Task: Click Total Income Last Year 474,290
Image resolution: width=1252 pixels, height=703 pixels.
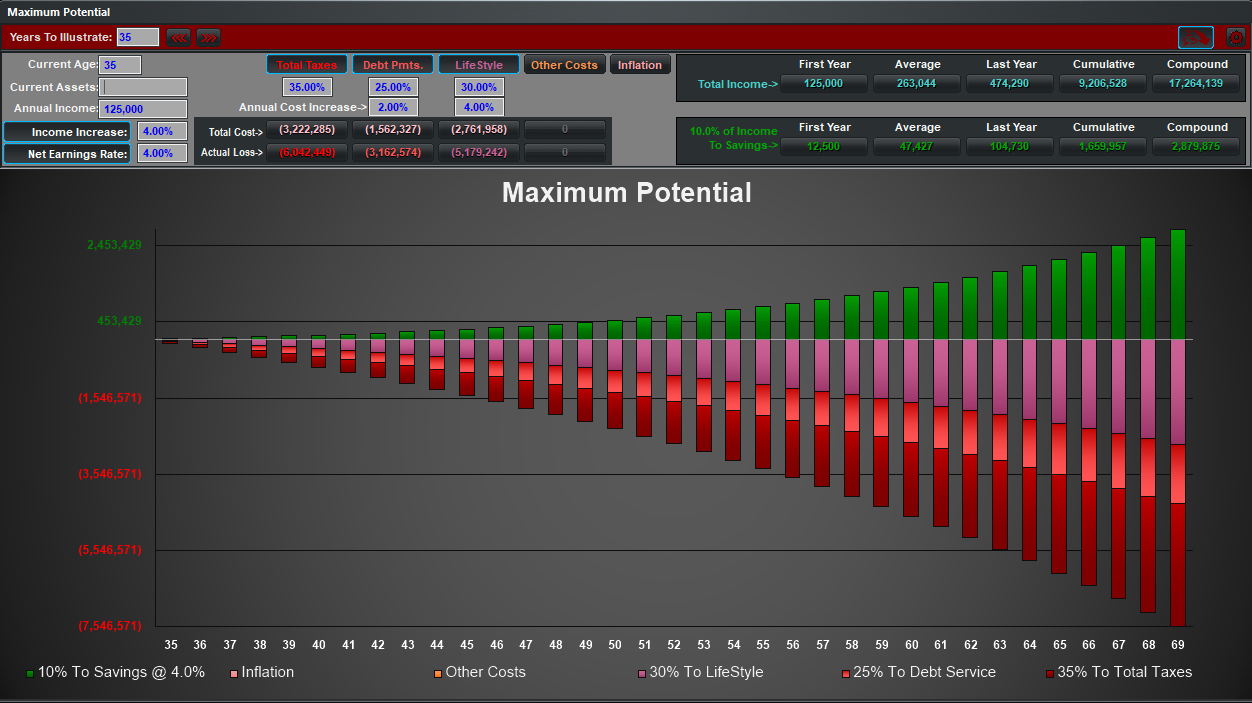Action: click(x=1011, y=84)
